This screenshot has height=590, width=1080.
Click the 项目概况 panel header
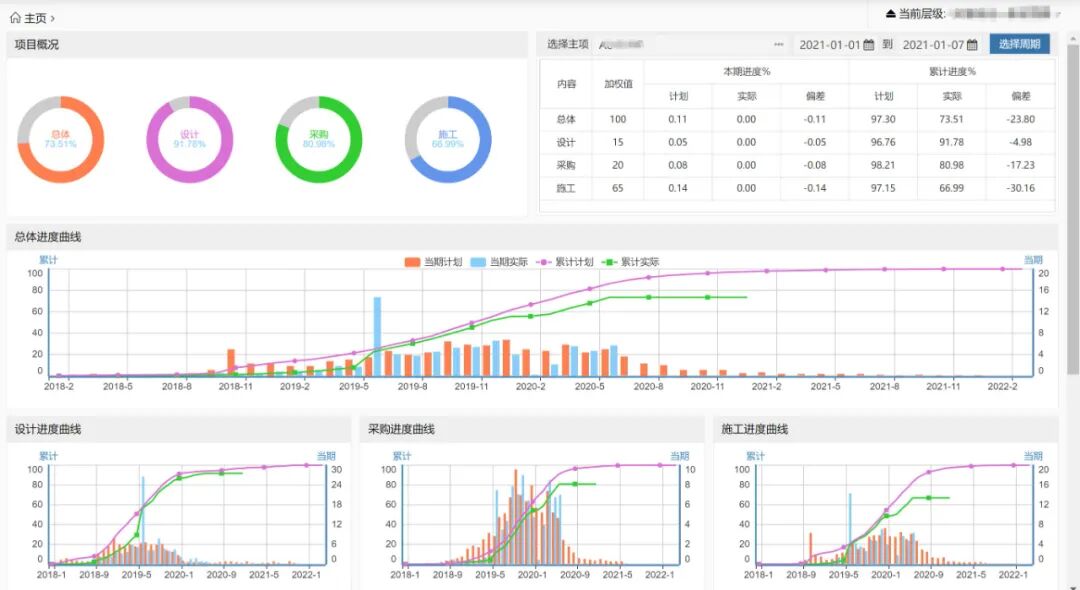tap(267, 44)
